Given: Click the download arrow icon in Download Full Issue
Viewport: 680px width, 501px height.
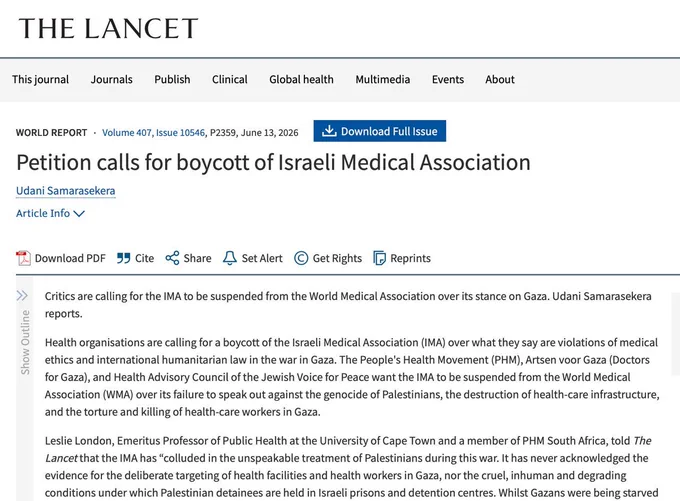Looking at the screenshot, I should point(329,131).
